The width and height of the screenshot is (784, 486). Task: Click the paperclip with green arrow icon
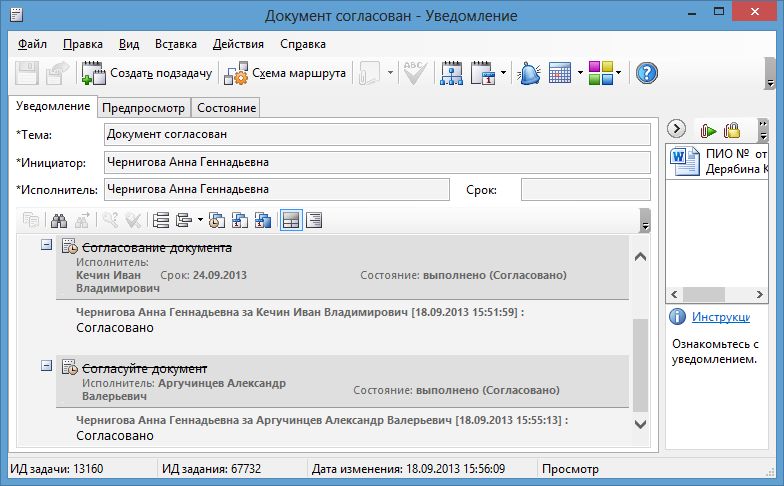coord(709,129)
